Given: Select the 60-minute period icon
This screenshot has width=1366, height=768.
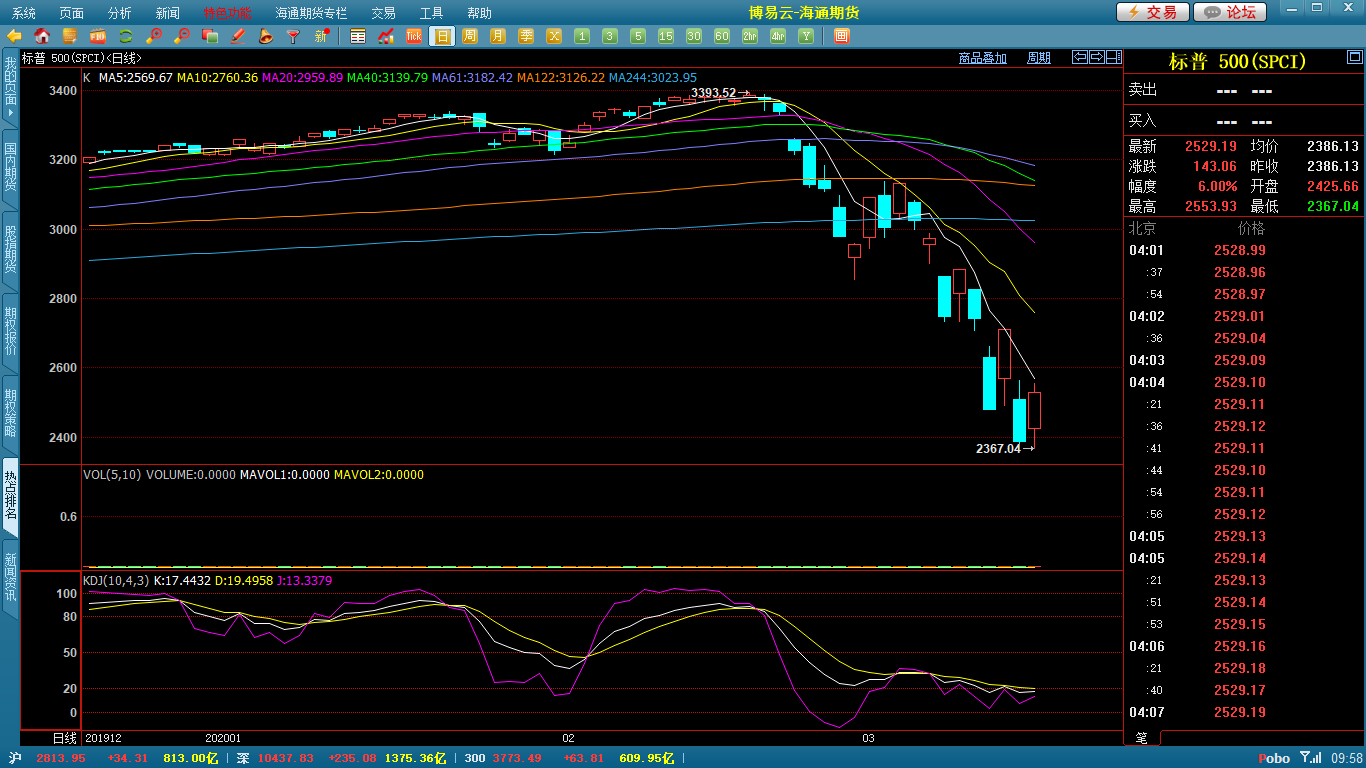Looking at the screenshot, I should (722, 36).
